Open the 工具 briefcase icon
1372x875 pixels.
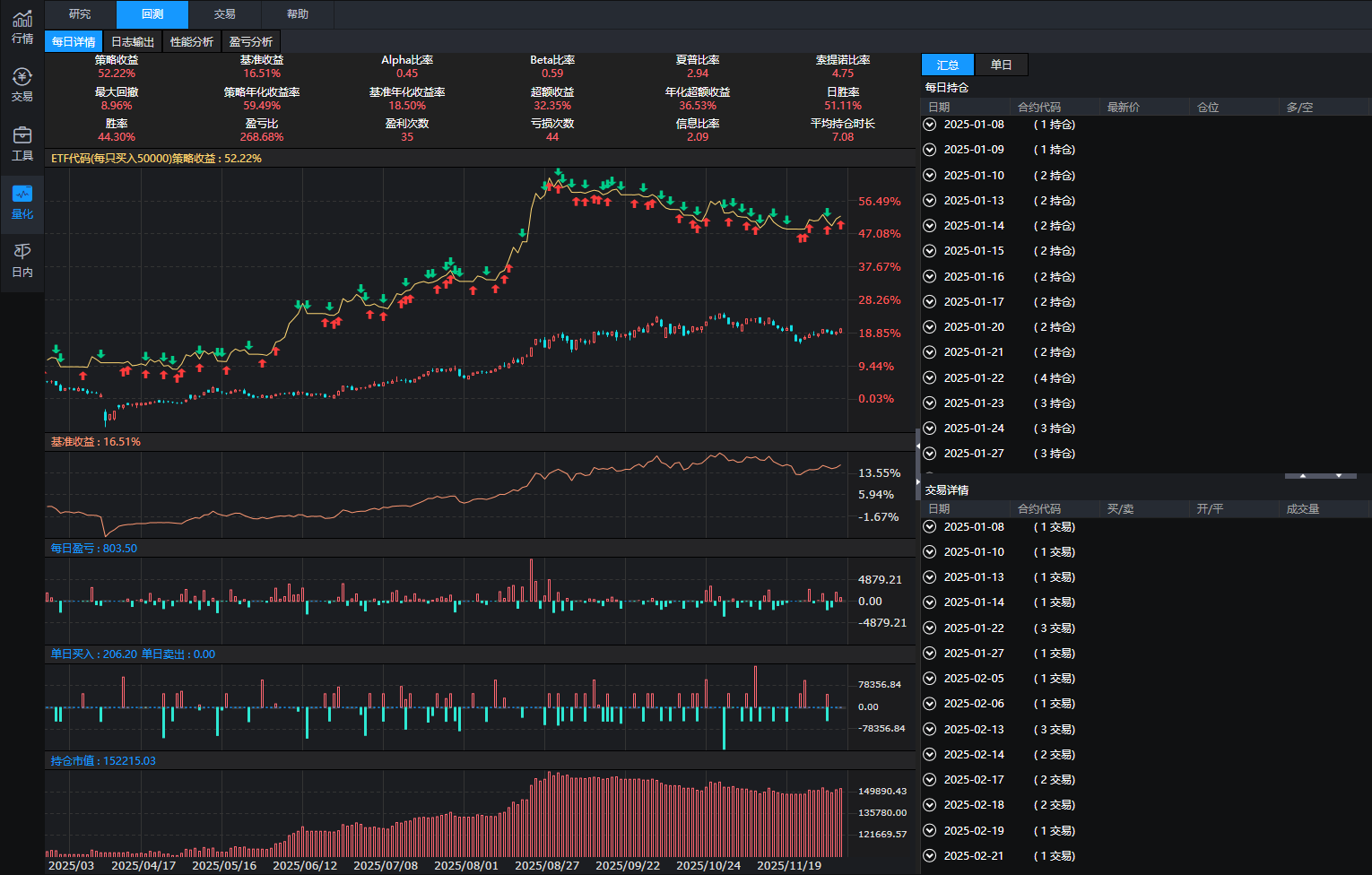point(22,143)
